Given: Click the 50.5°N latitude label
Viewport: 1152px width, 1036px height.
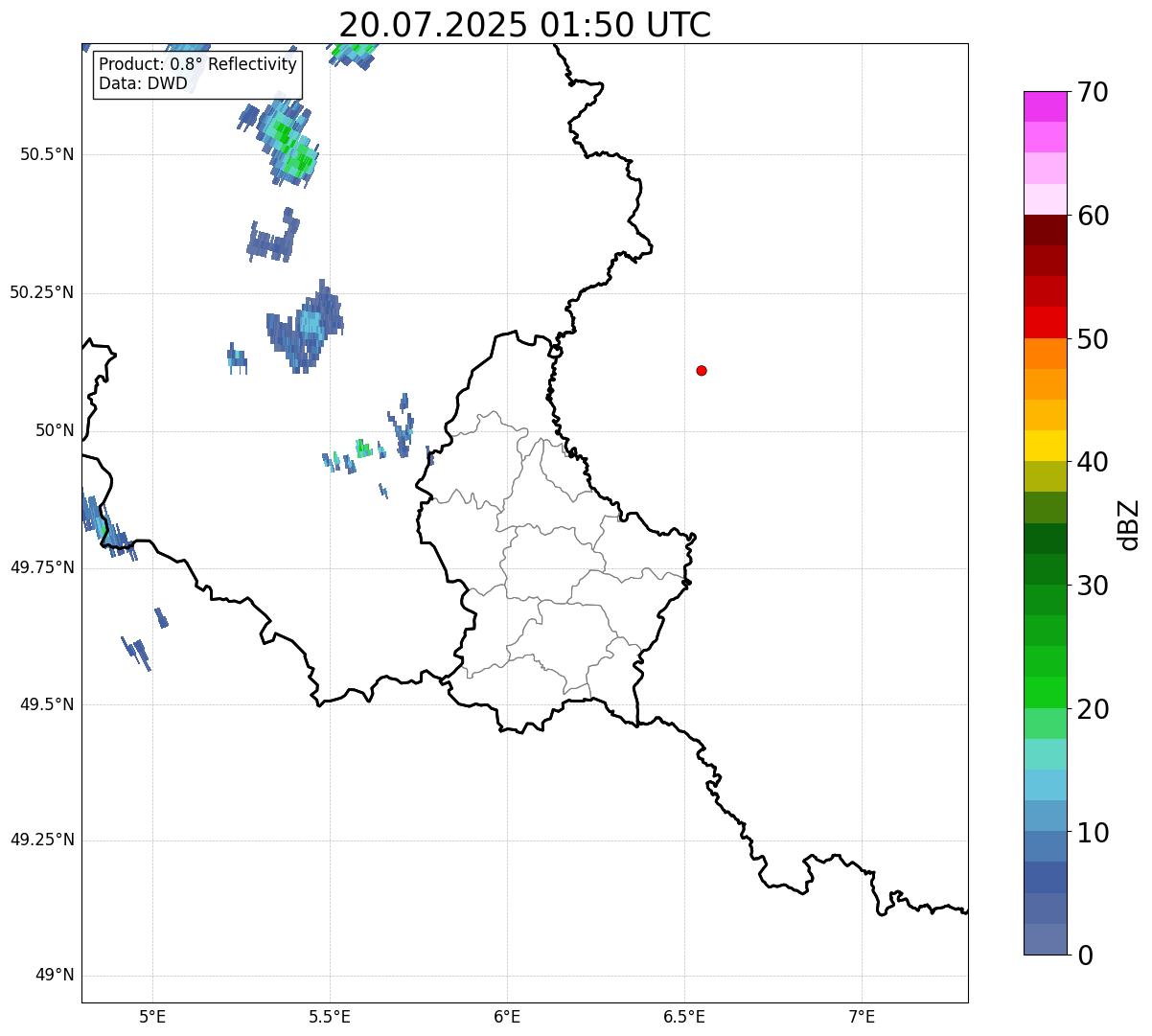Looking at the screenshot, I should tap(47, 154).
